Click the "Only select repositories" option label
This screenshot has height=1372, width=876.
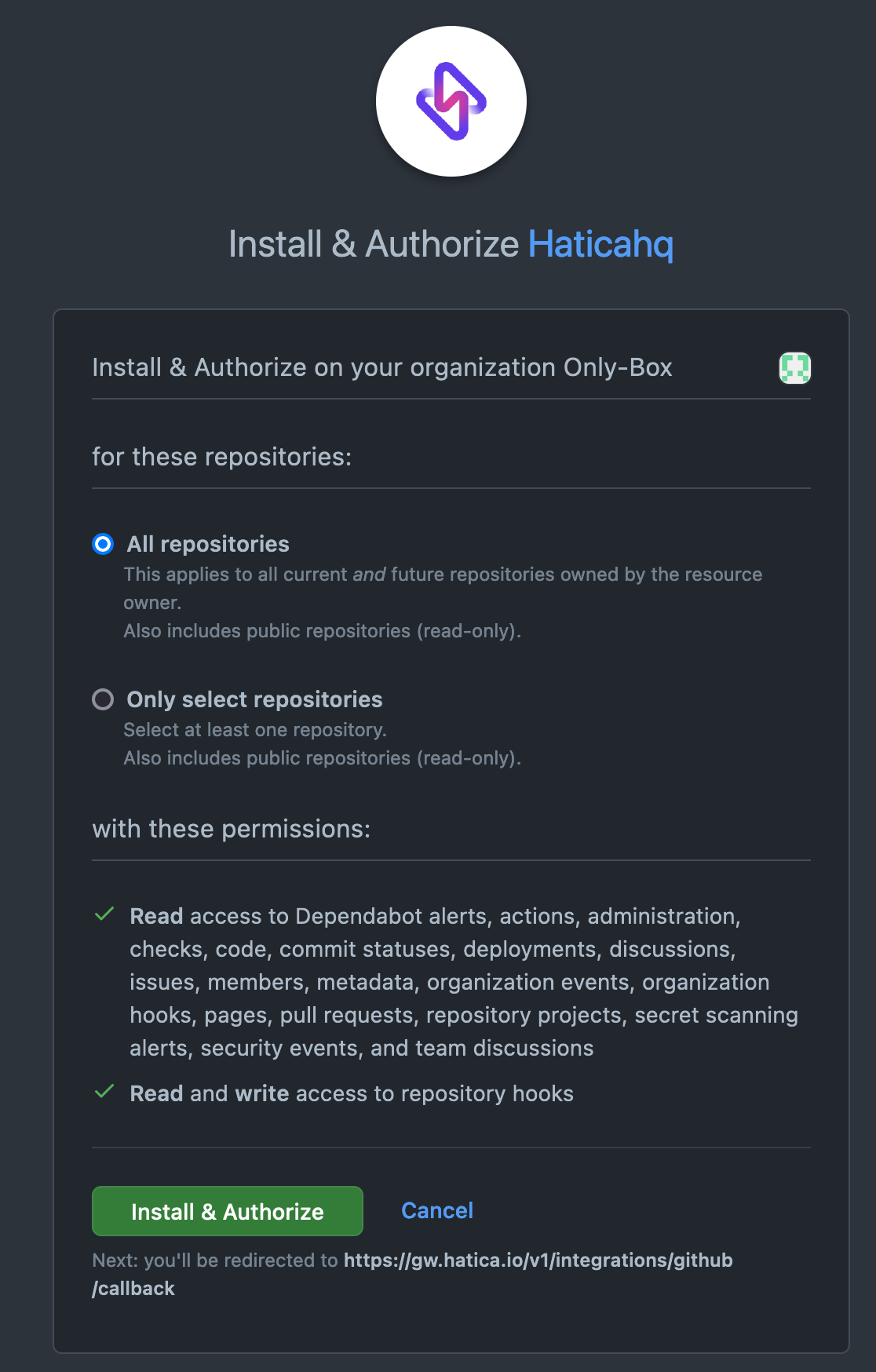(x=254, y=699)
